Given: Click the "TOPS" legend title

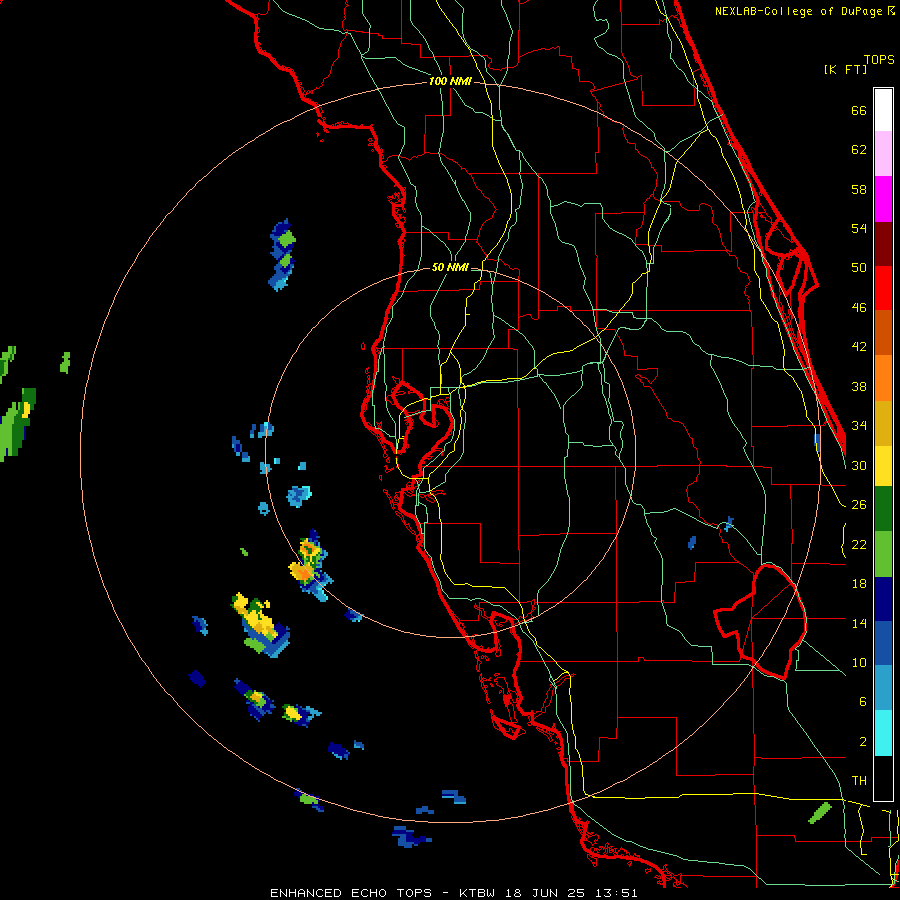Looking at the screenshot, I should 879,59.
